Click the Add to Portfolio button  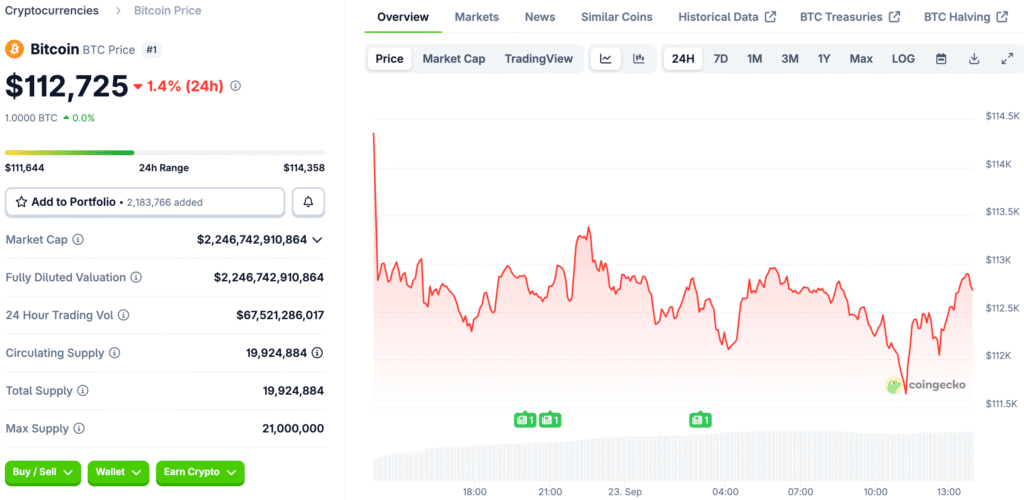pos(145,202)
